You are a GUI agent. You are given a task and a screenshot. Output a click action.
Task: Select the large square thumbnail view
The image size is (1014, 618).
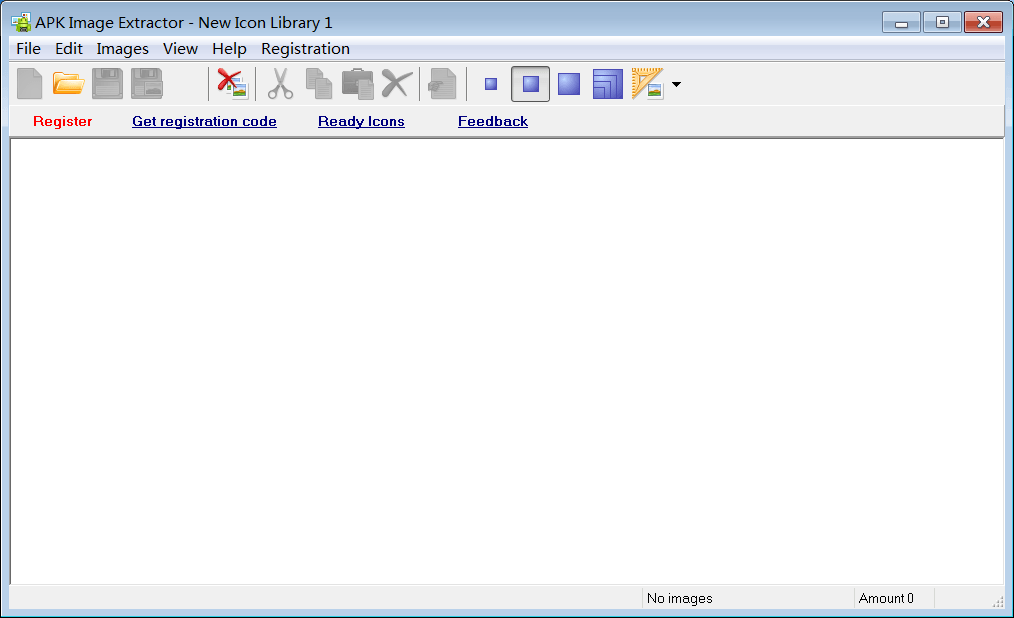coord(569,84)
